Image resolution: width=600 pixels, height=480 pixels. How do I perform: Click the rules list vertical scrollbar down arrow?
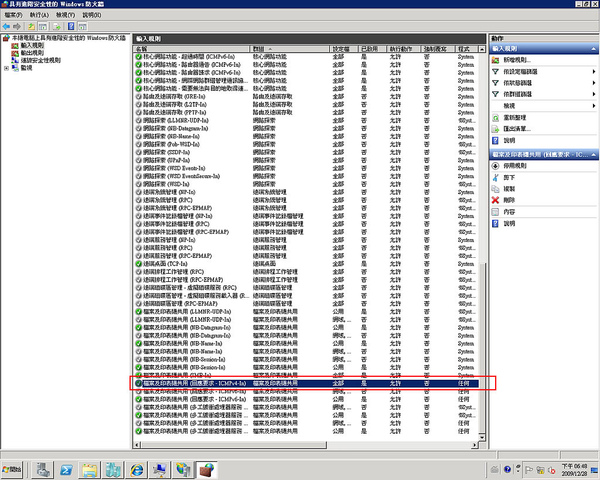click(482, 437)
